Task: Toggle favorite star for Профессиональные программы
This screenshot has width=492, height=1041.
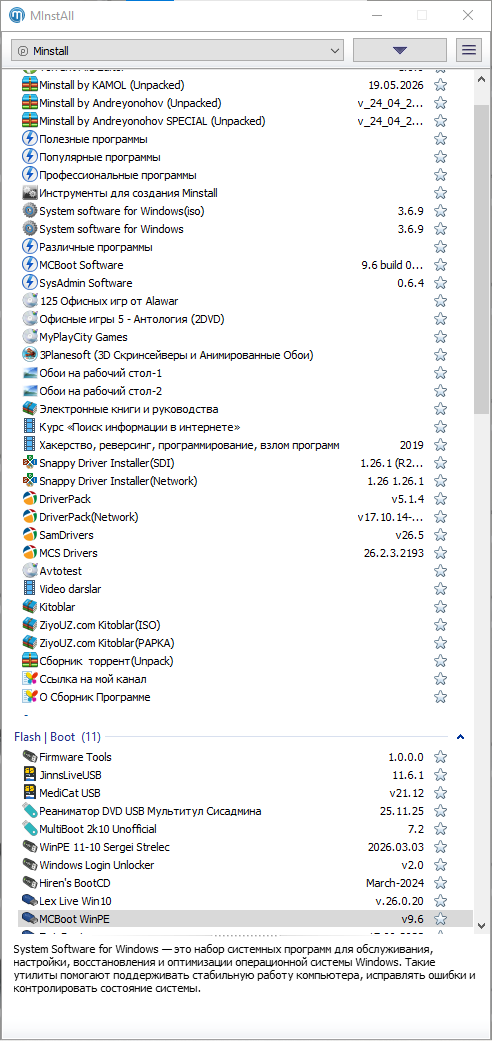Action: click(440, 175)
